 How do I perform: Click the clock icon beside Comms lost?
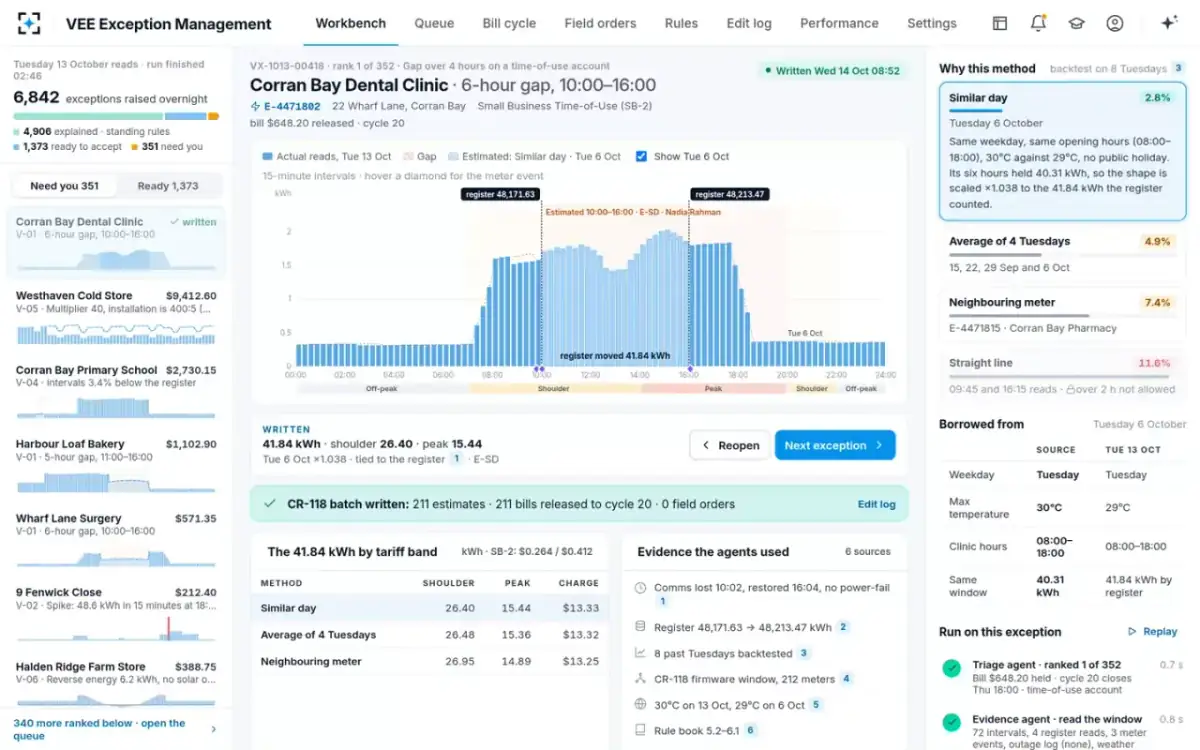640,588
